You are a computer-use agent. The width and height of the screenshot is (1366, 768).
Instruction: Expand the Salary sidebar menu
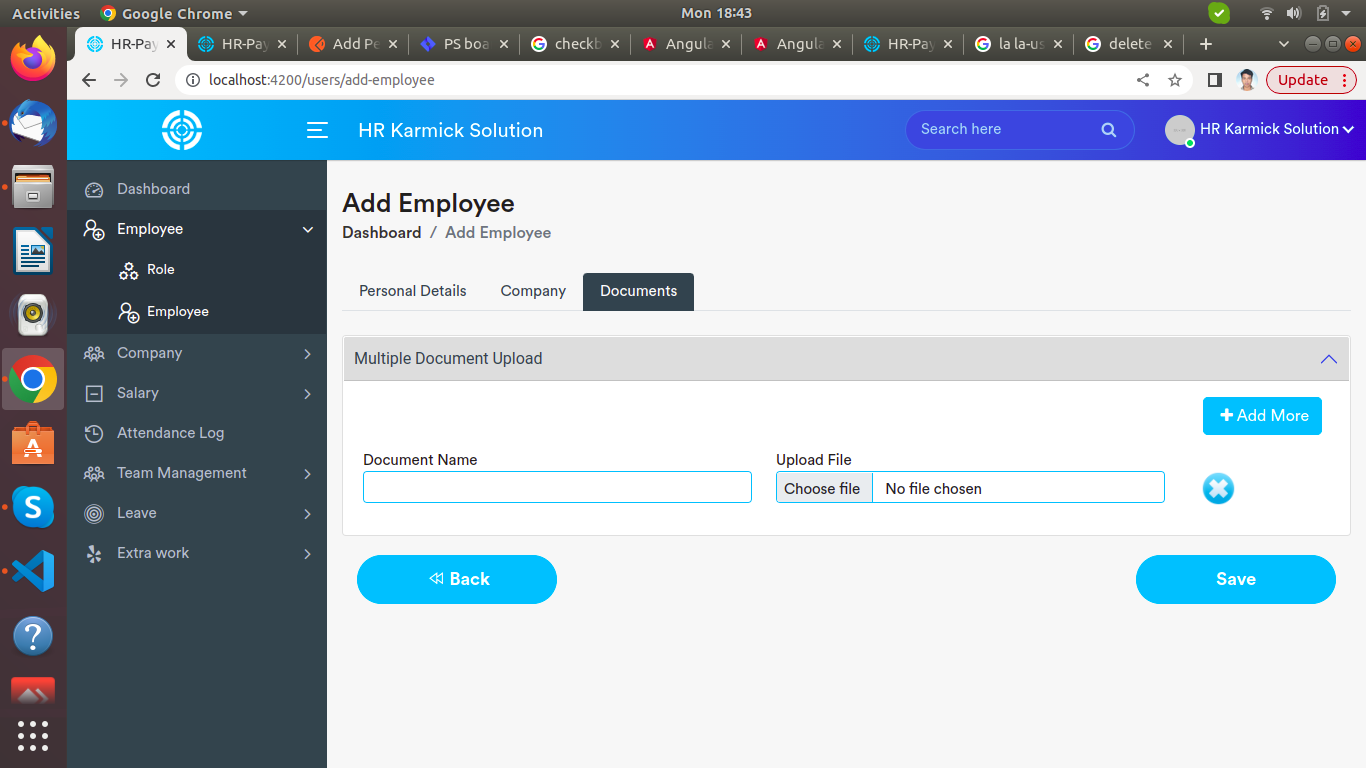(x=138, y=393)
